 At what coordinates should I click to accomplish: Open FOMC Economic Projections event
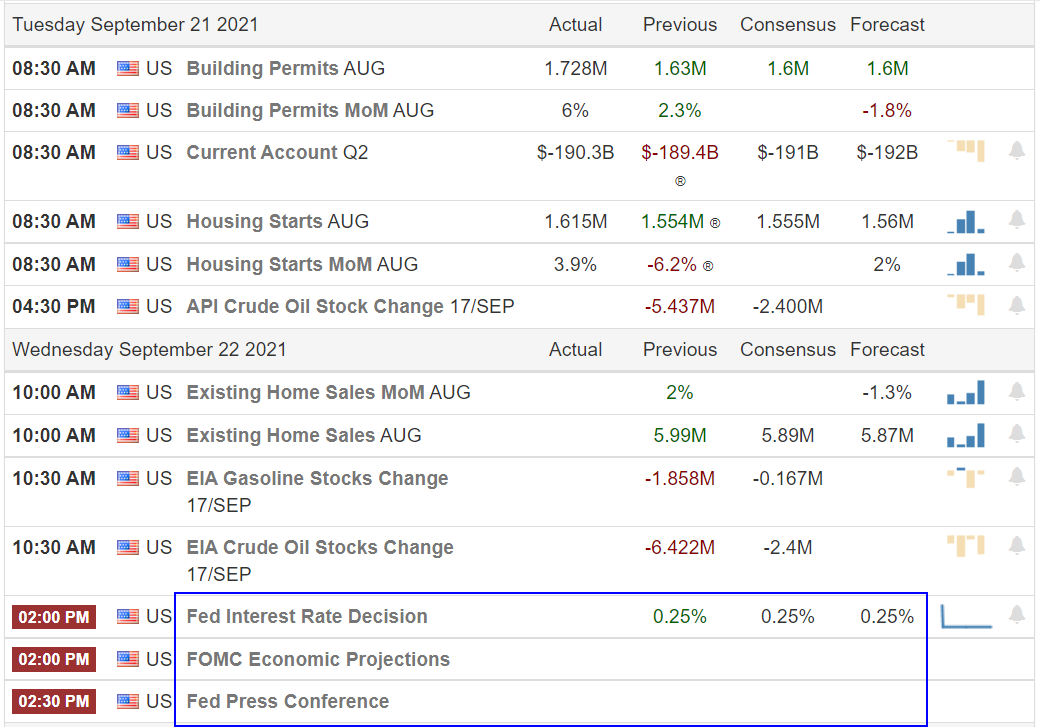(x=318, y=659)
